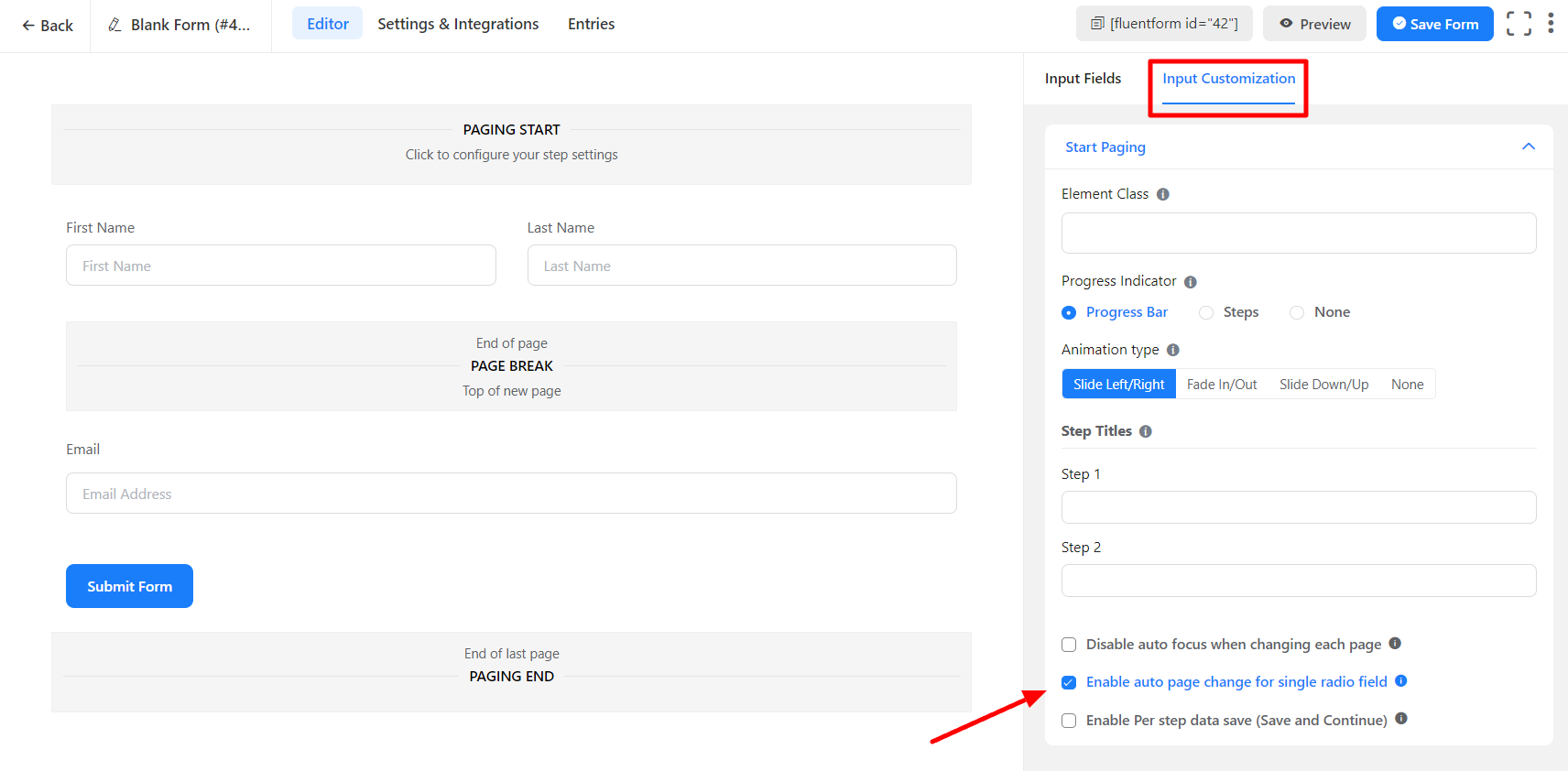Click the info icon beside Step Titles

(x=1146, y=431)
